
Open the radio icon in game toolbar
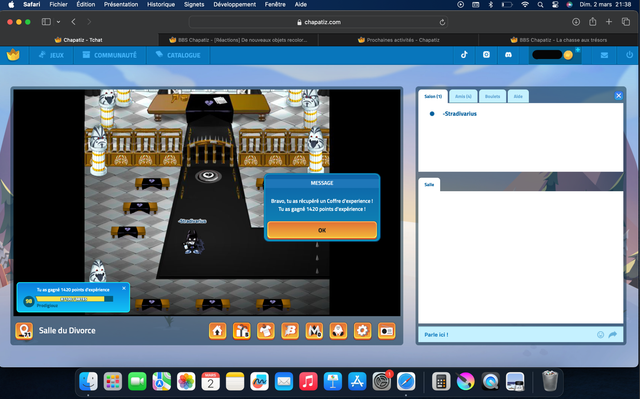(387, 331)
